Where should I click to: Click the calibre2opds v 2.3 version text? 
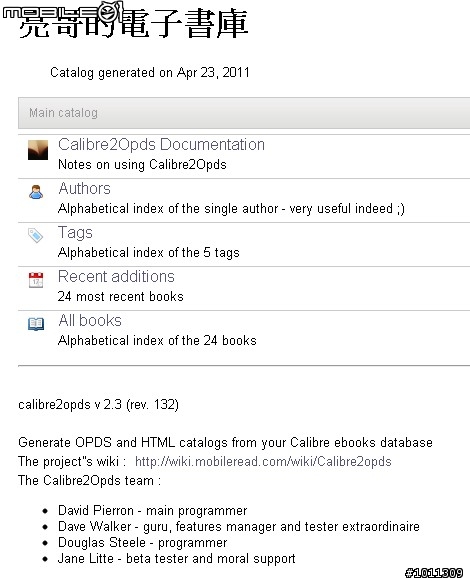click(x=98, y=404)
